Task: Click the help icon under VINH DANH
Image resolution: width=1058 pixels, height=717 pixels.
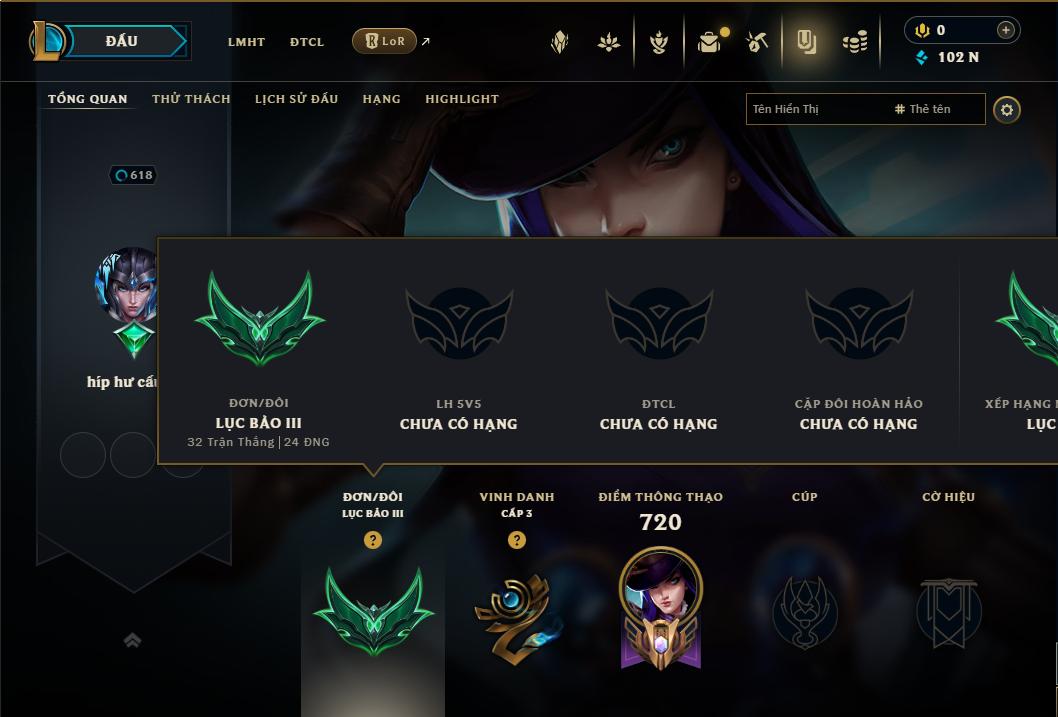Action: click(517, 540)
